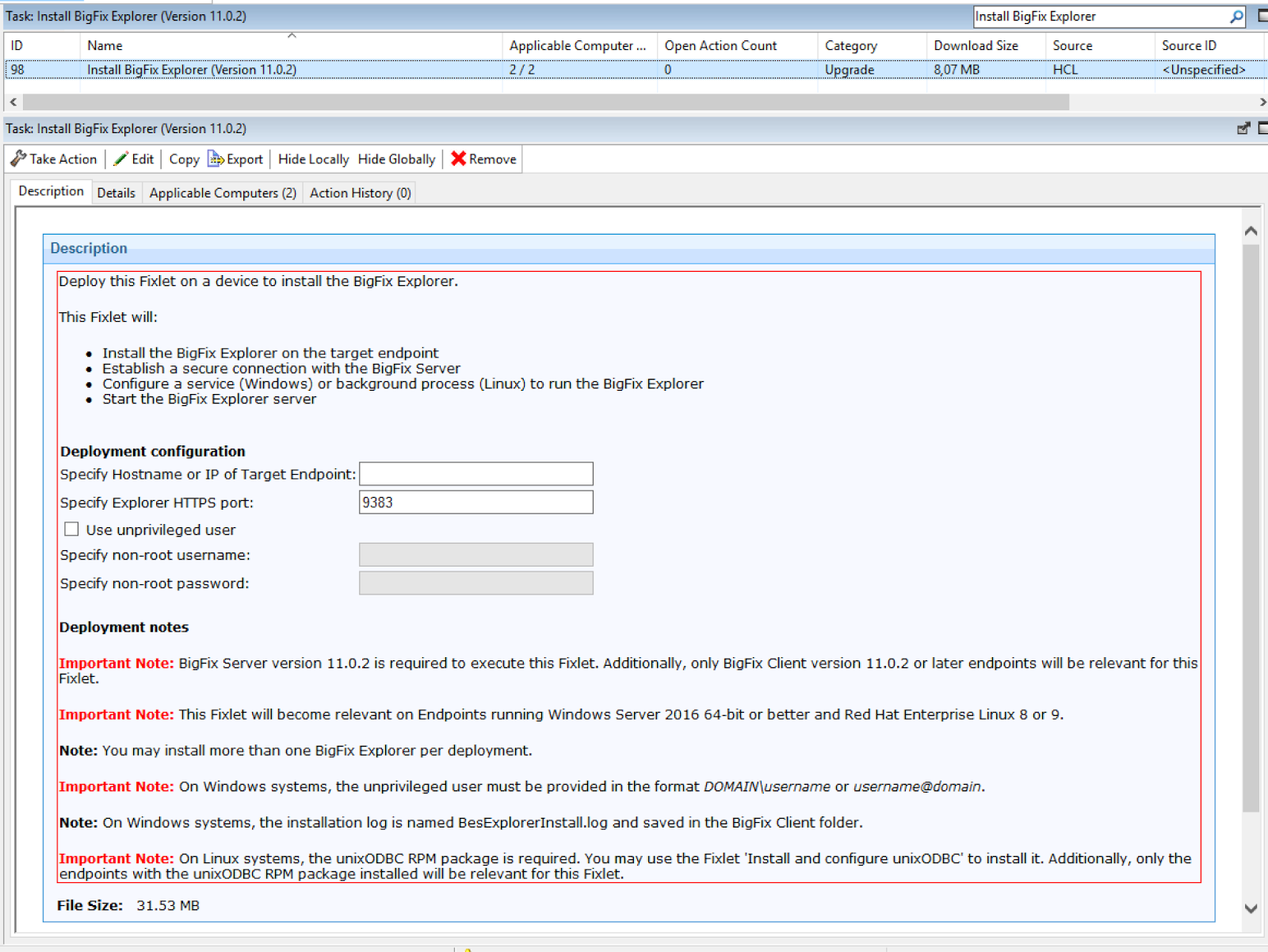The image size is (1268, 952).
Task: Click Hide Globally
Action: click(396, 159)
